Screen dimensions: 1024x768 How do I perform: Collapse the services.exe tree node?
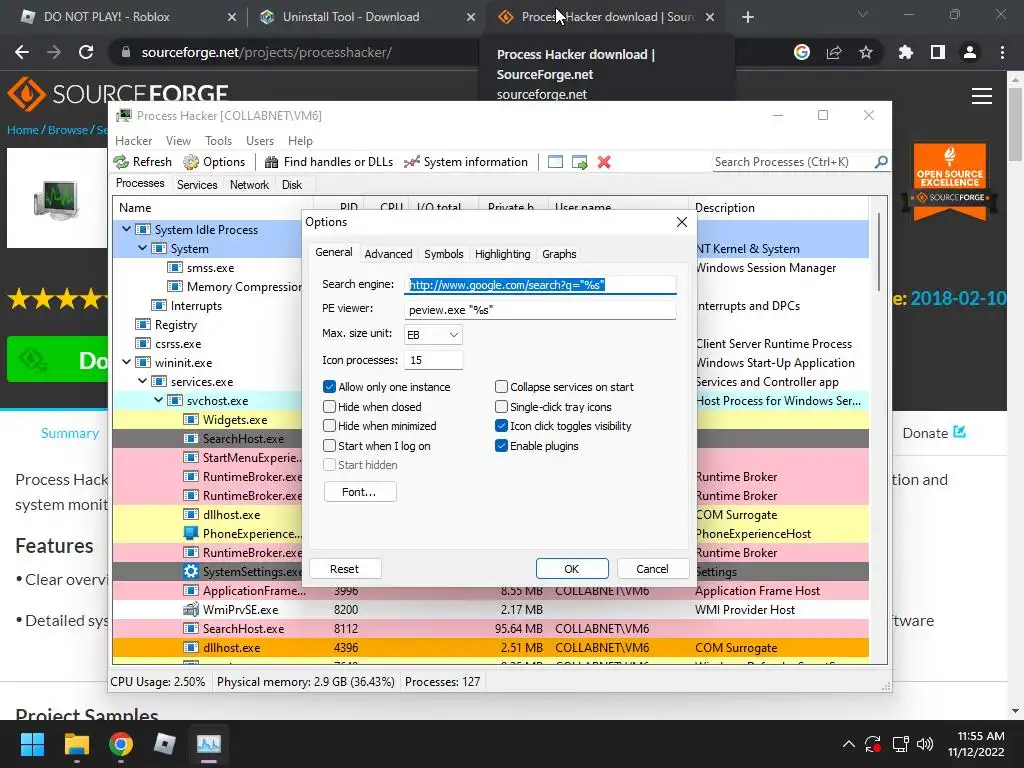(142, 381)
